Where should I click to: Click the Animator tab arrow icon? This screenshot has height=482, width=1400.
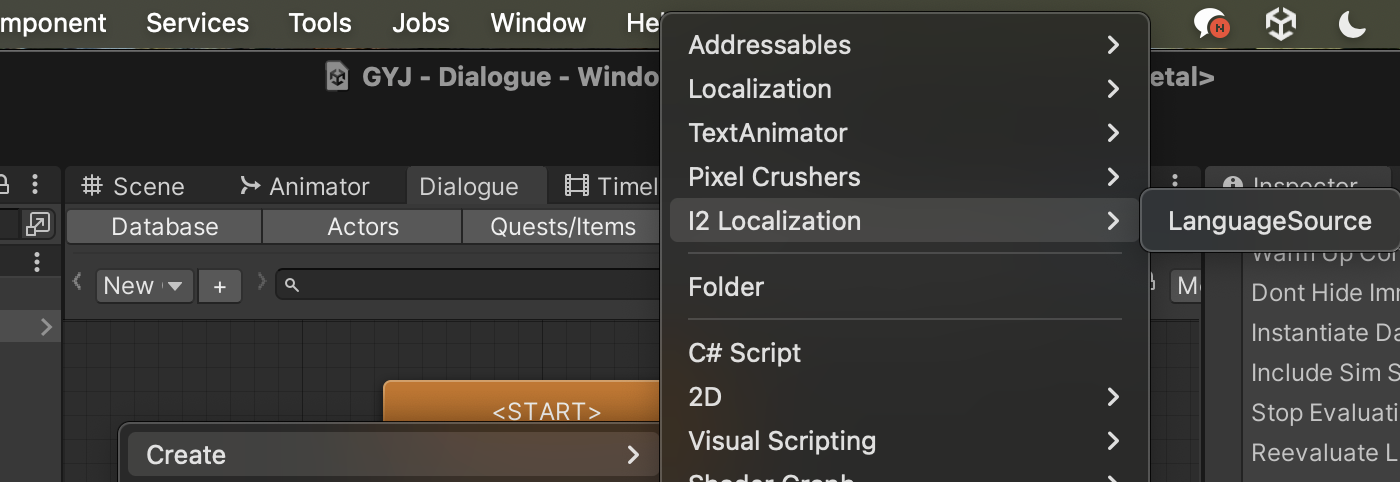pos(250,186)
